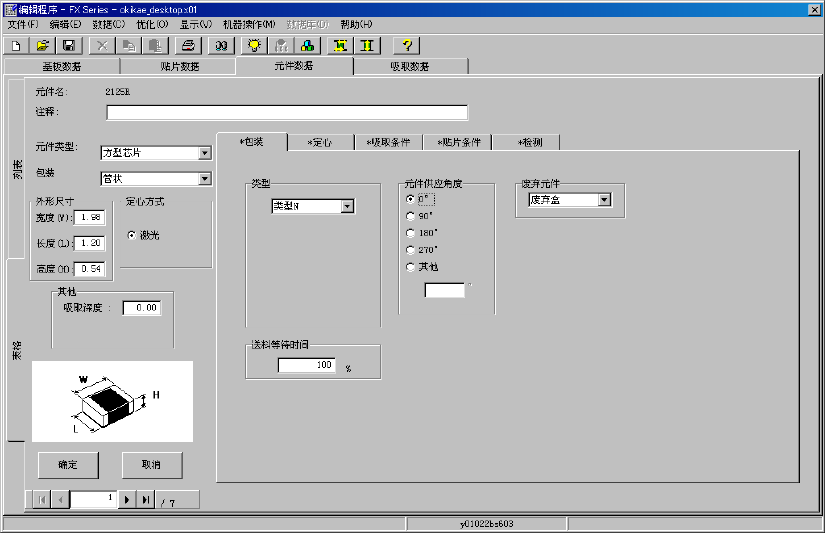Switch to the *吸取条件 sub-tab

click(388, 143)
